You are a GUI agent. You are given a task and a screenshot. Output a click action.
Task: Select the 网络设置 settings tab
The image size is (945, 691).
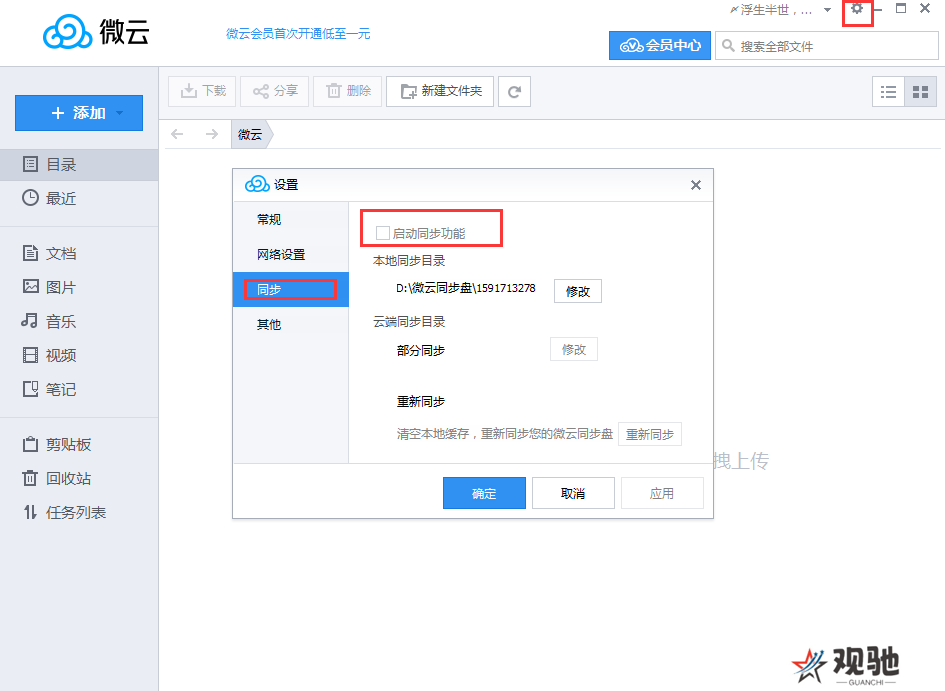pos(290,254)
